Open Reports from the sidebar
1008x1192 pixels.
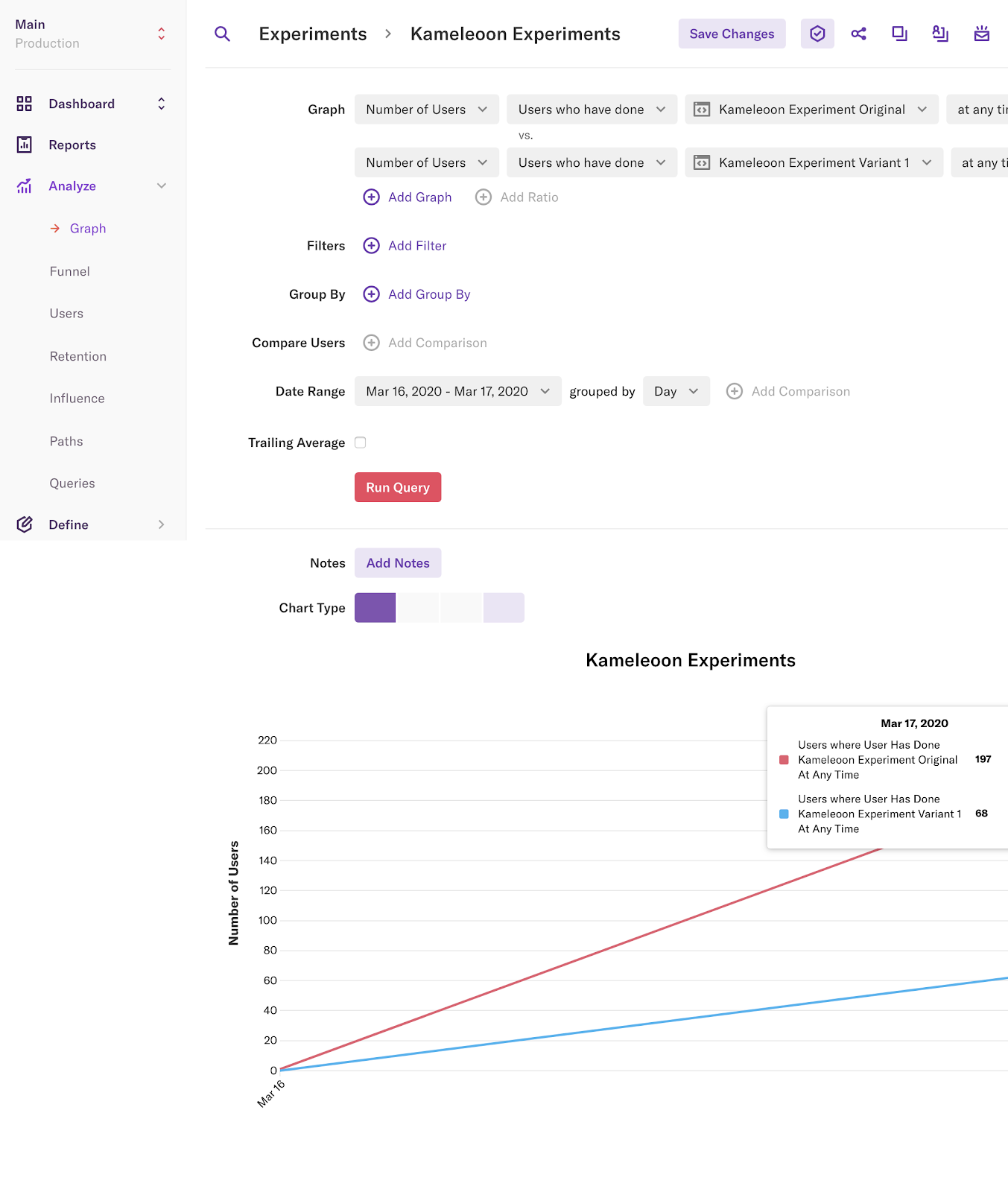click(72, 145)
